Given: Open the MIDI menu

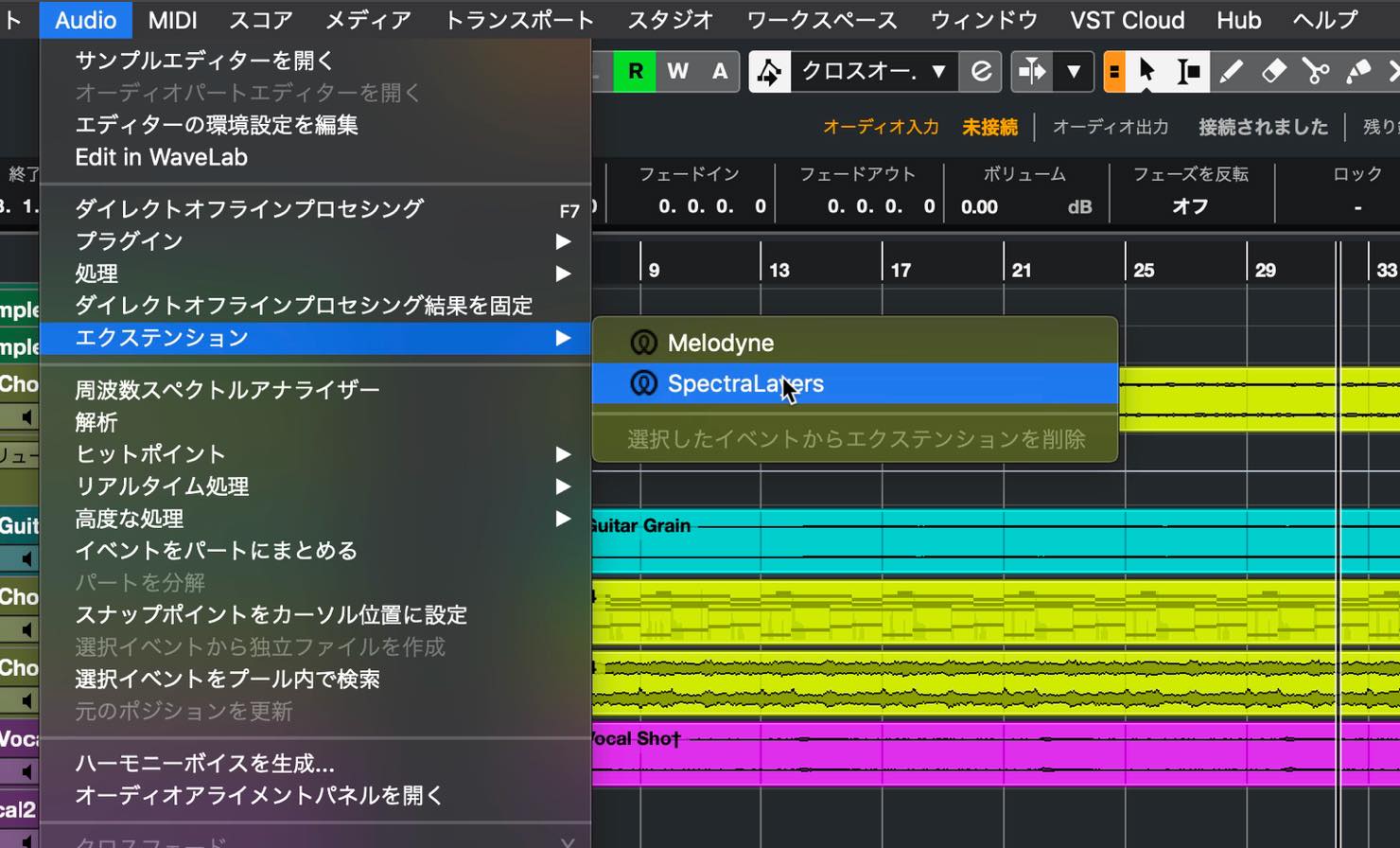Looking at the screenshot, I should [172, 20].
